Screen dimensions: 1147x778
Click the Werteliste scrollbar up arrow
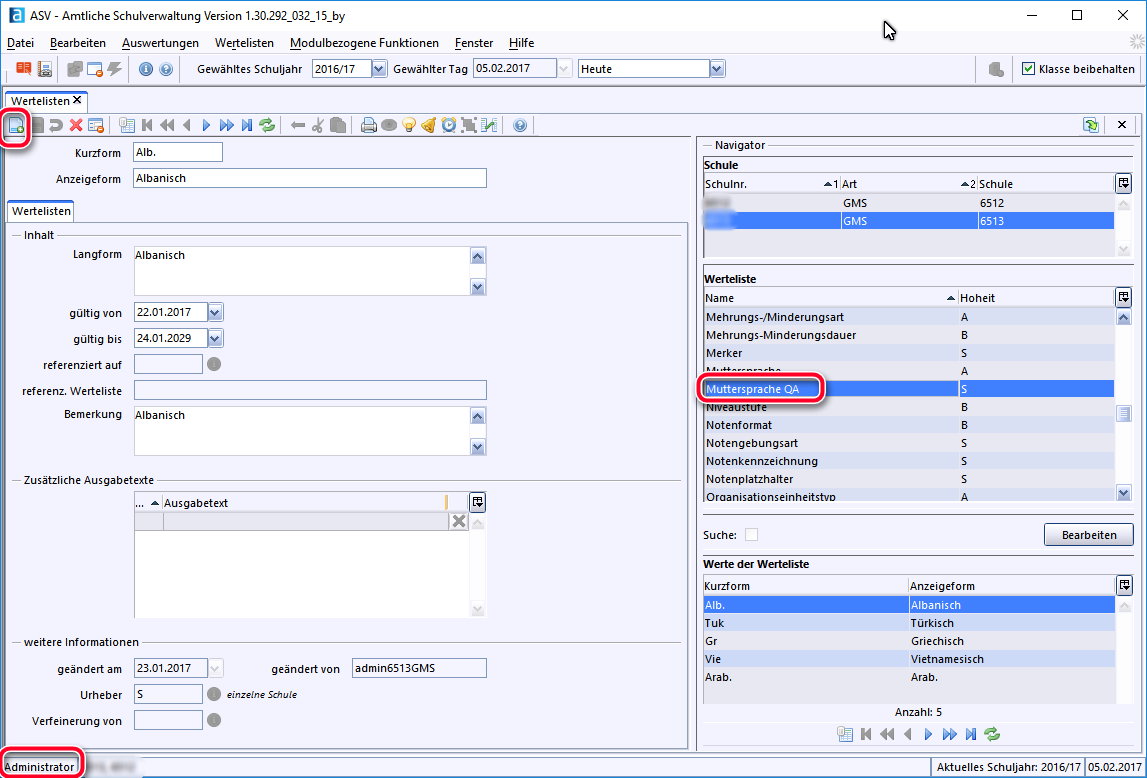(x=1124, y=317)
